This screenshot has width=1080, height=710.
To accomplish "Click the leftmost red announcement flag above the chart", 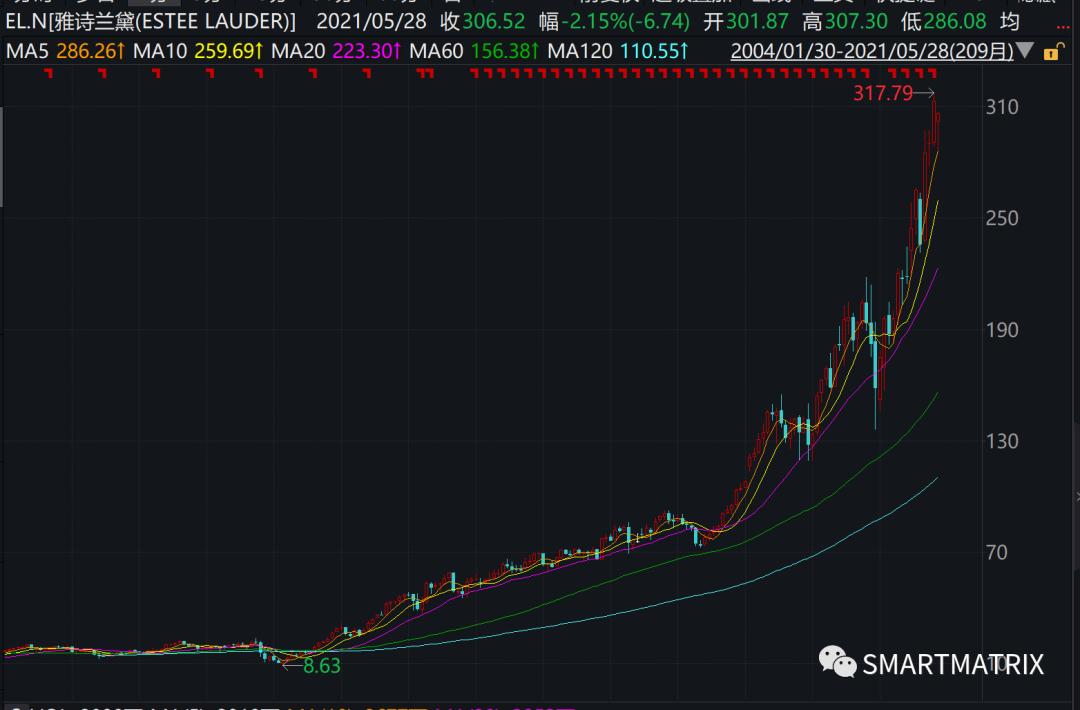I will click(47, 72).
